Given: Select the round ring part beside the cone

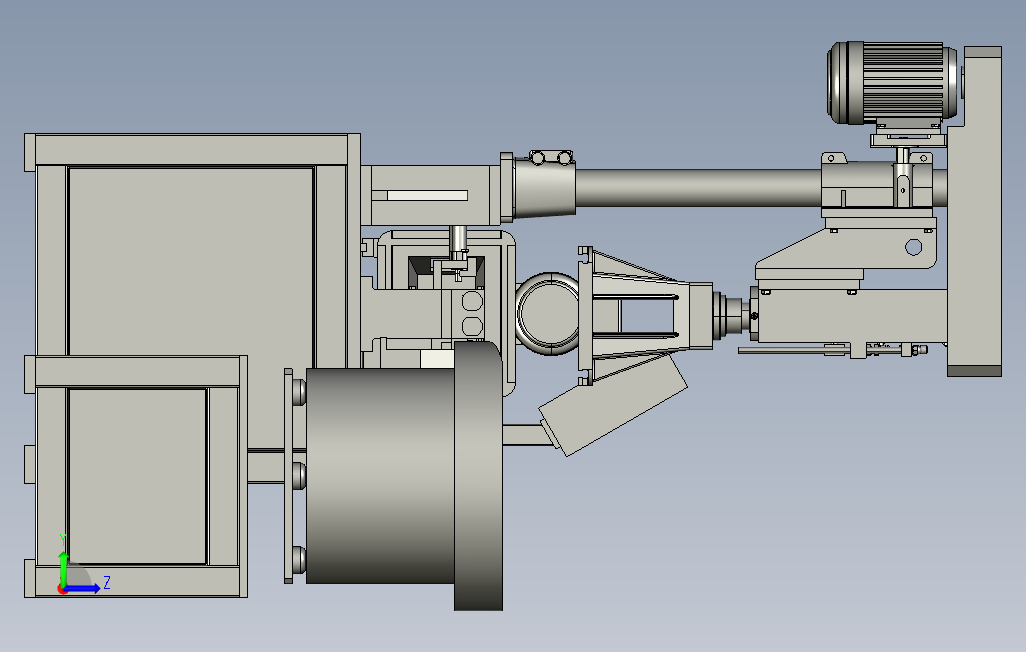Looking at the screenshot, I should click(x=547, y=314).
